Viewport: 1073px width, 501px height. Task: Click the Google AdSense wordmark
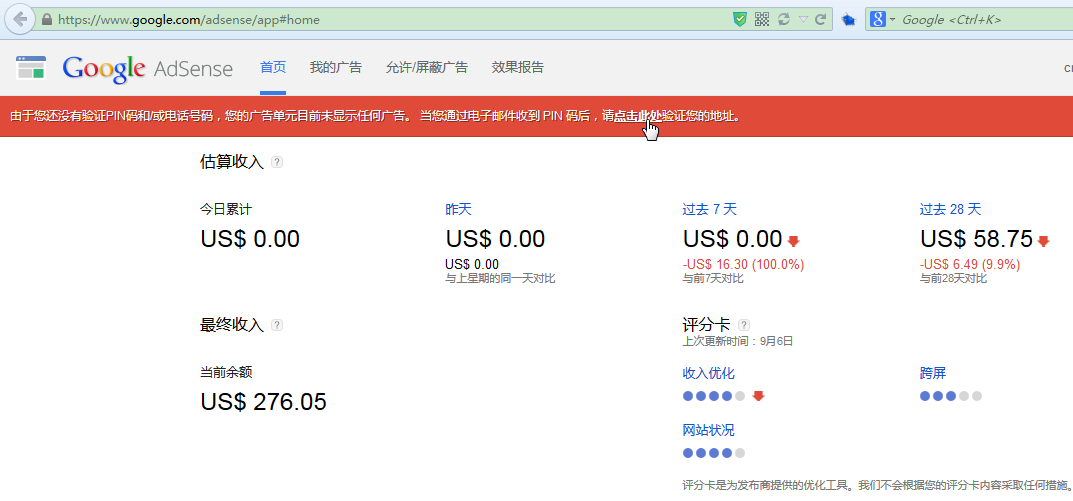(x=148, y=68)
